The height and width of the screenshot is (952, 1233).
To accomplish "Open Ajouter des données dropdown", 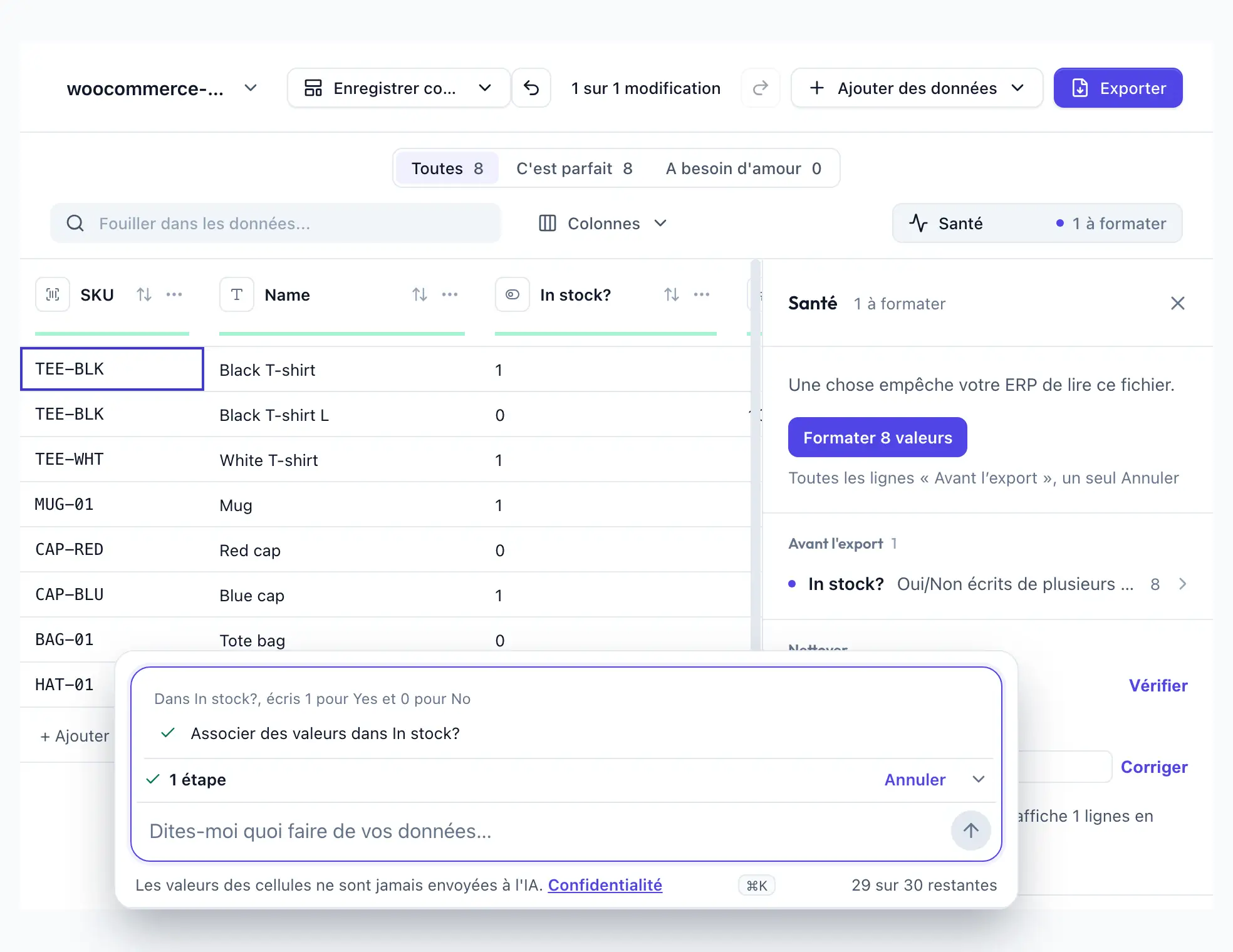I will [x=917, y=88].
